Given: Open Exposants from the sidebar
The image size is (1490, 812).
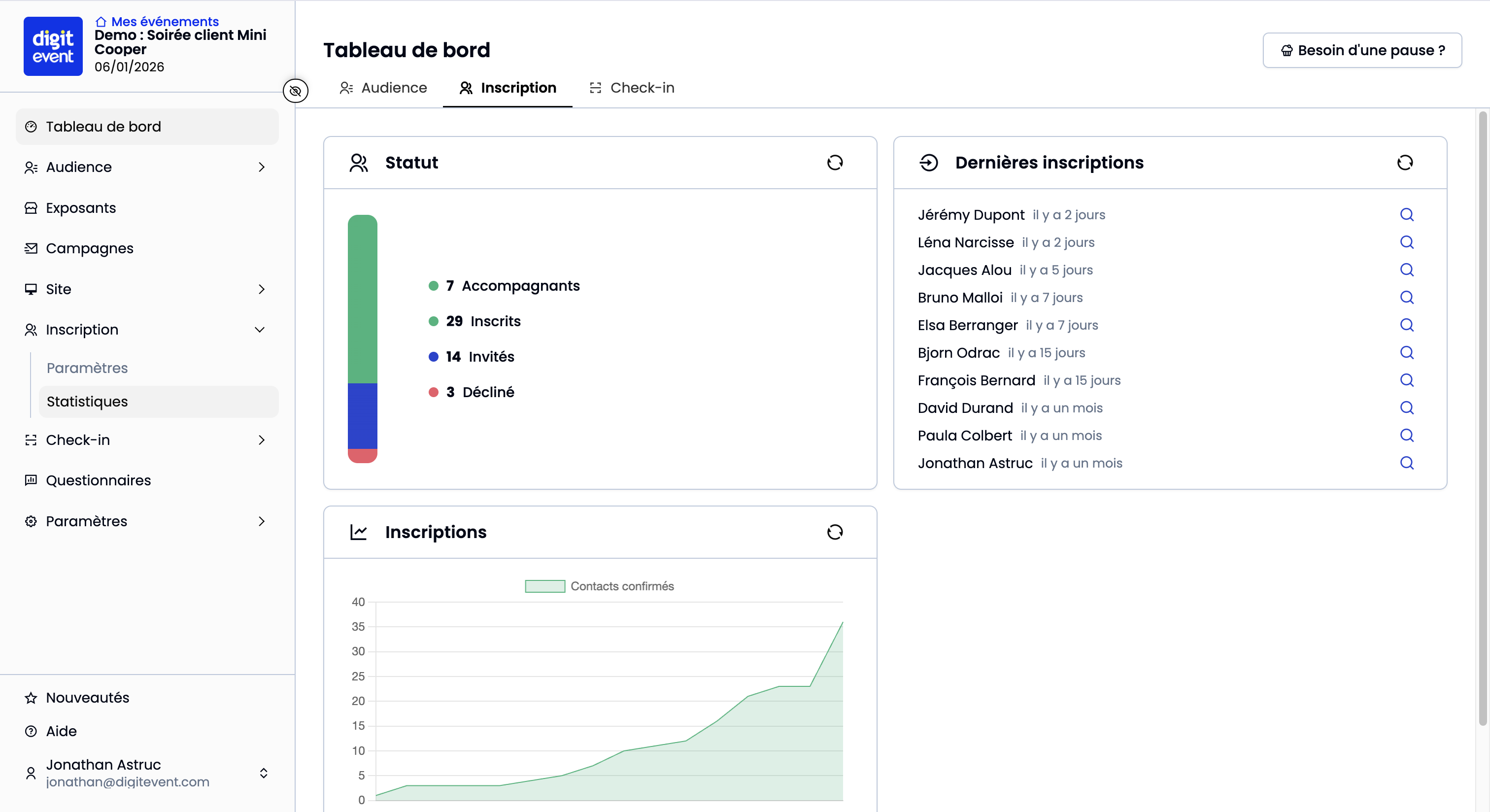Looking at the screenshot, I should (81, 207).
